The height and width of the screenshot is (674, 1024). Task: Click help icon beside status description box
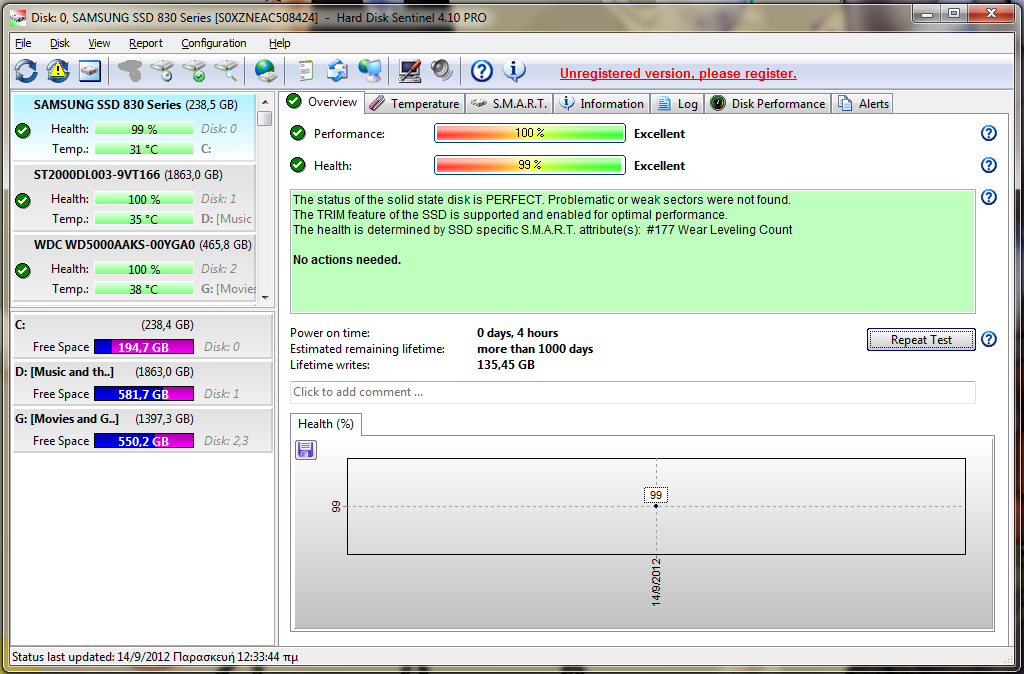989,197
